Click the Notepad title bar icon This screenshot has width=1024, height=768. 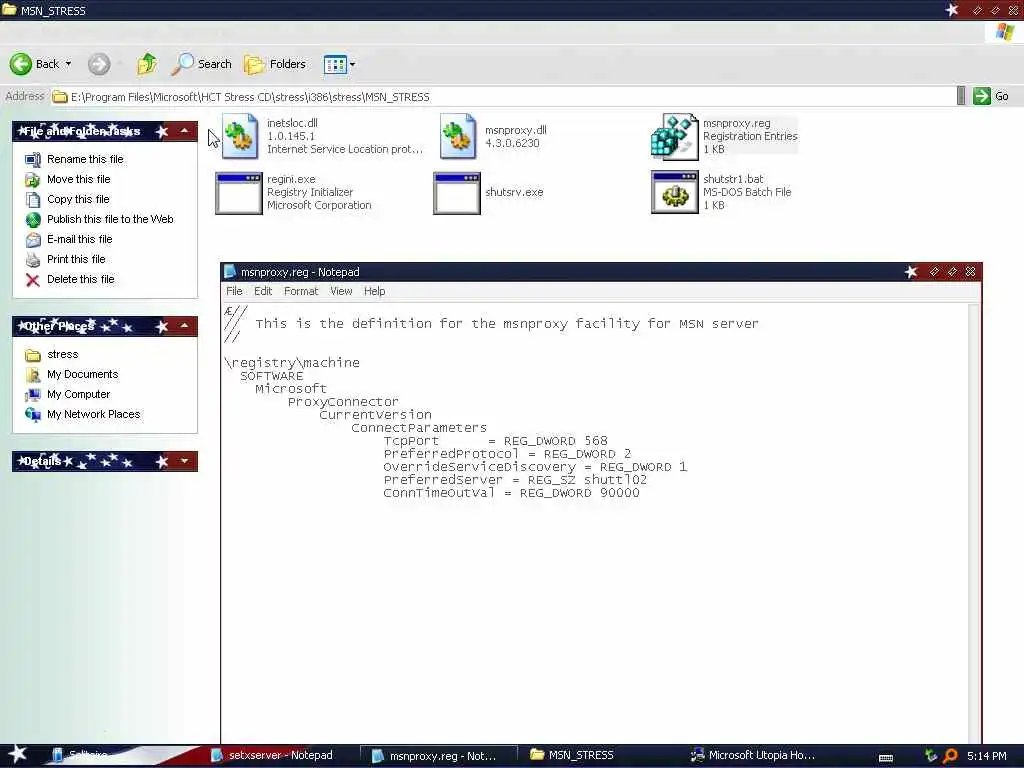(x=230, y=272)
